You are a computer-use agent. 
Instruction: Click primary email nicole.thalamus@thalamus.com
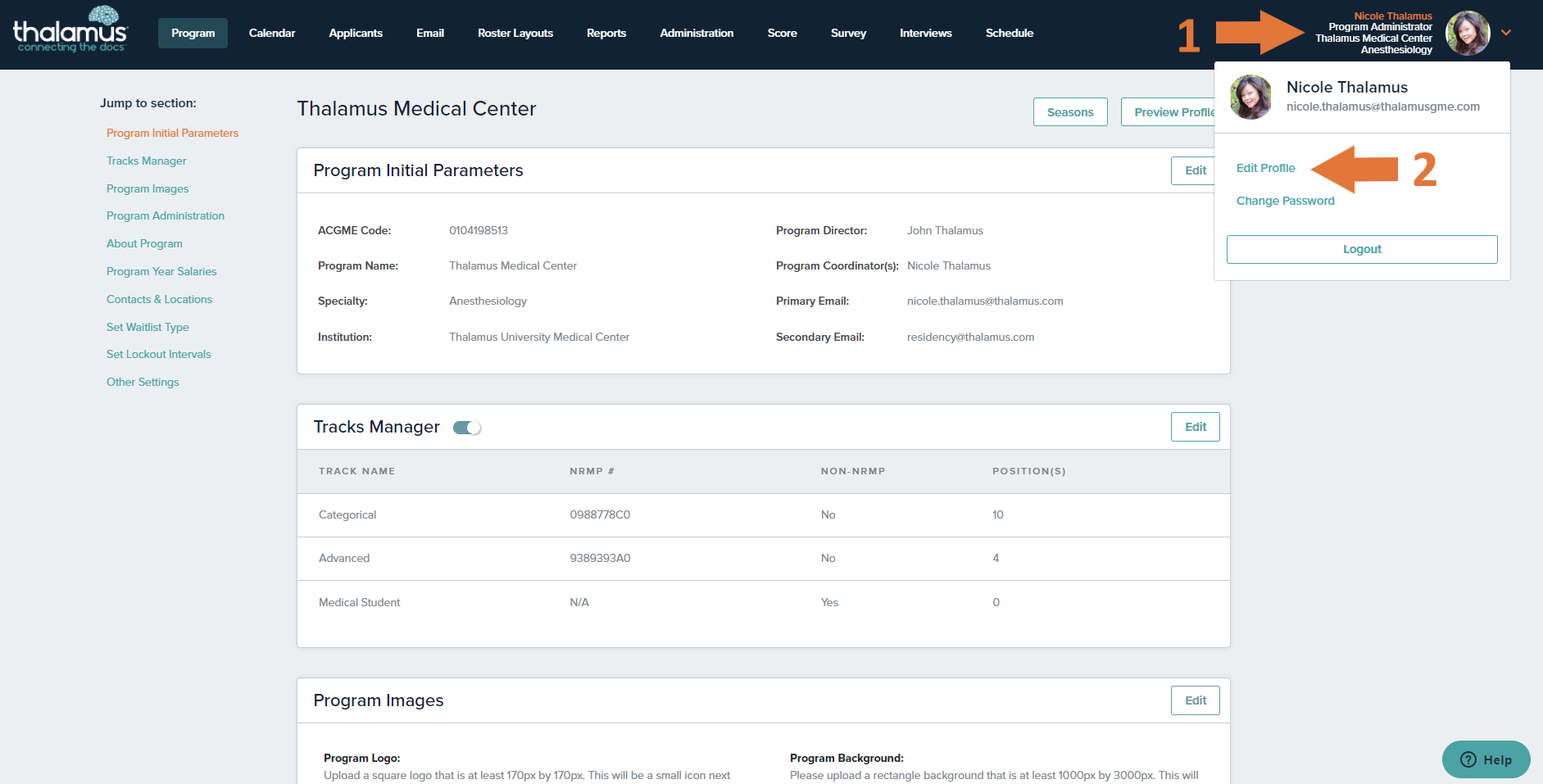coord(985,301)
